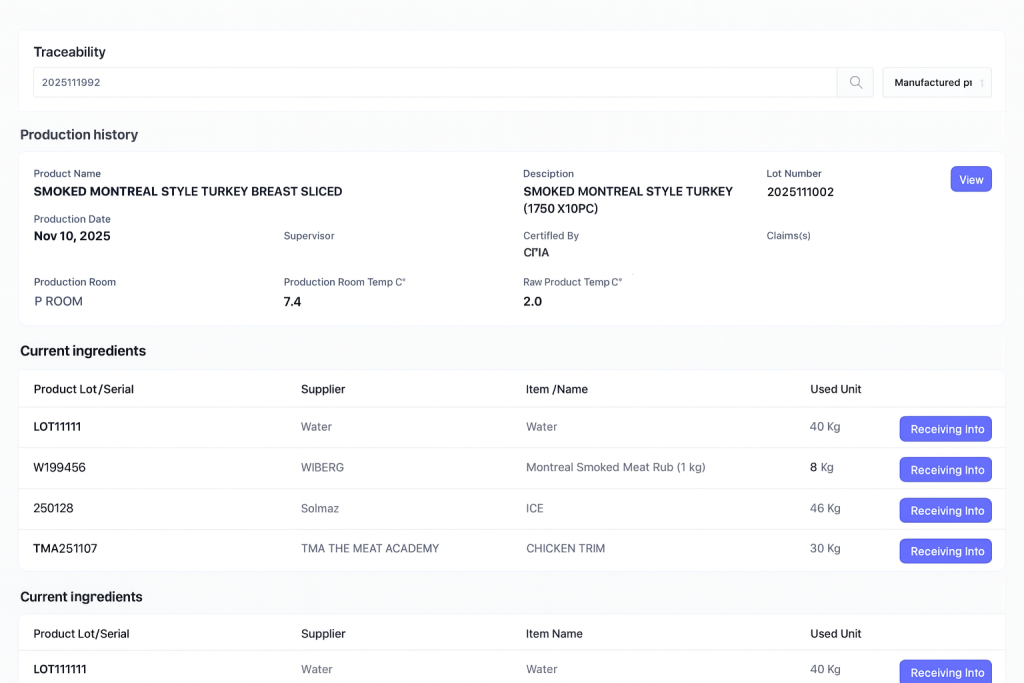Image resolution: width=1024 pixels, height=683 pixels.
Task: Click the Production history section title
Action: 79,134
